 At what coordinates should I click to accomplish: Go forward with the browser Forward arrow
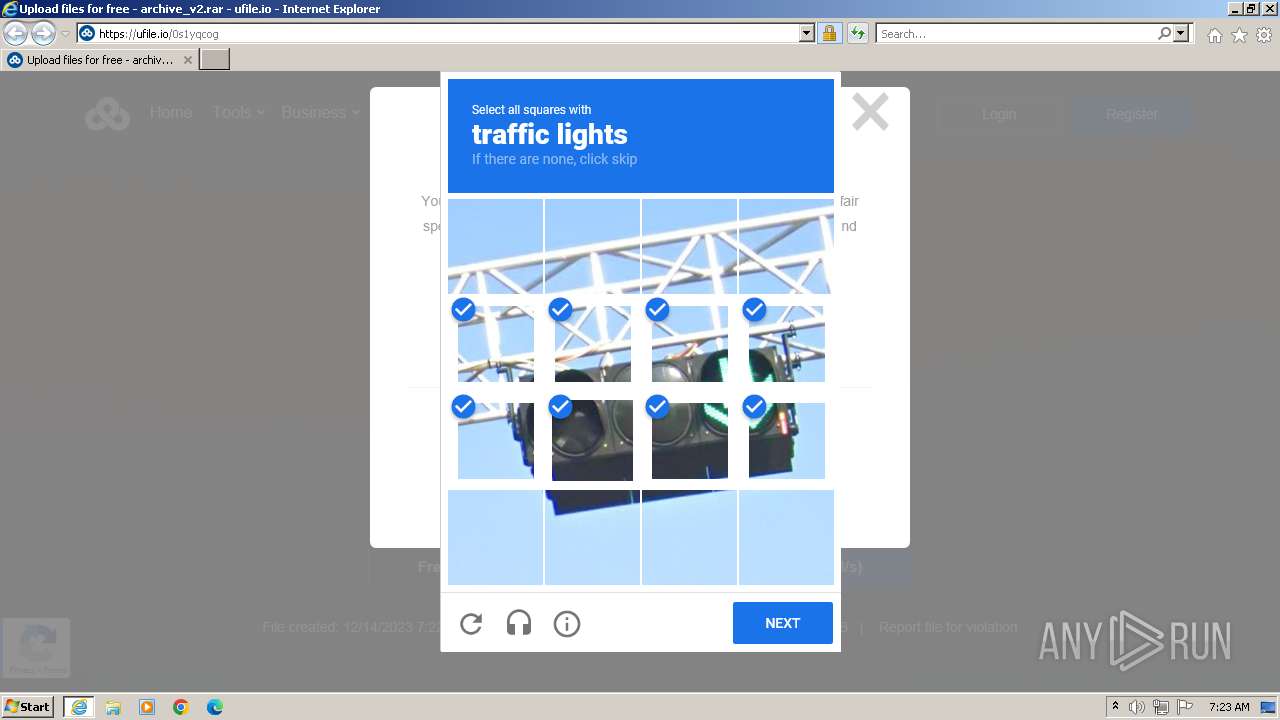pos(43,33)
